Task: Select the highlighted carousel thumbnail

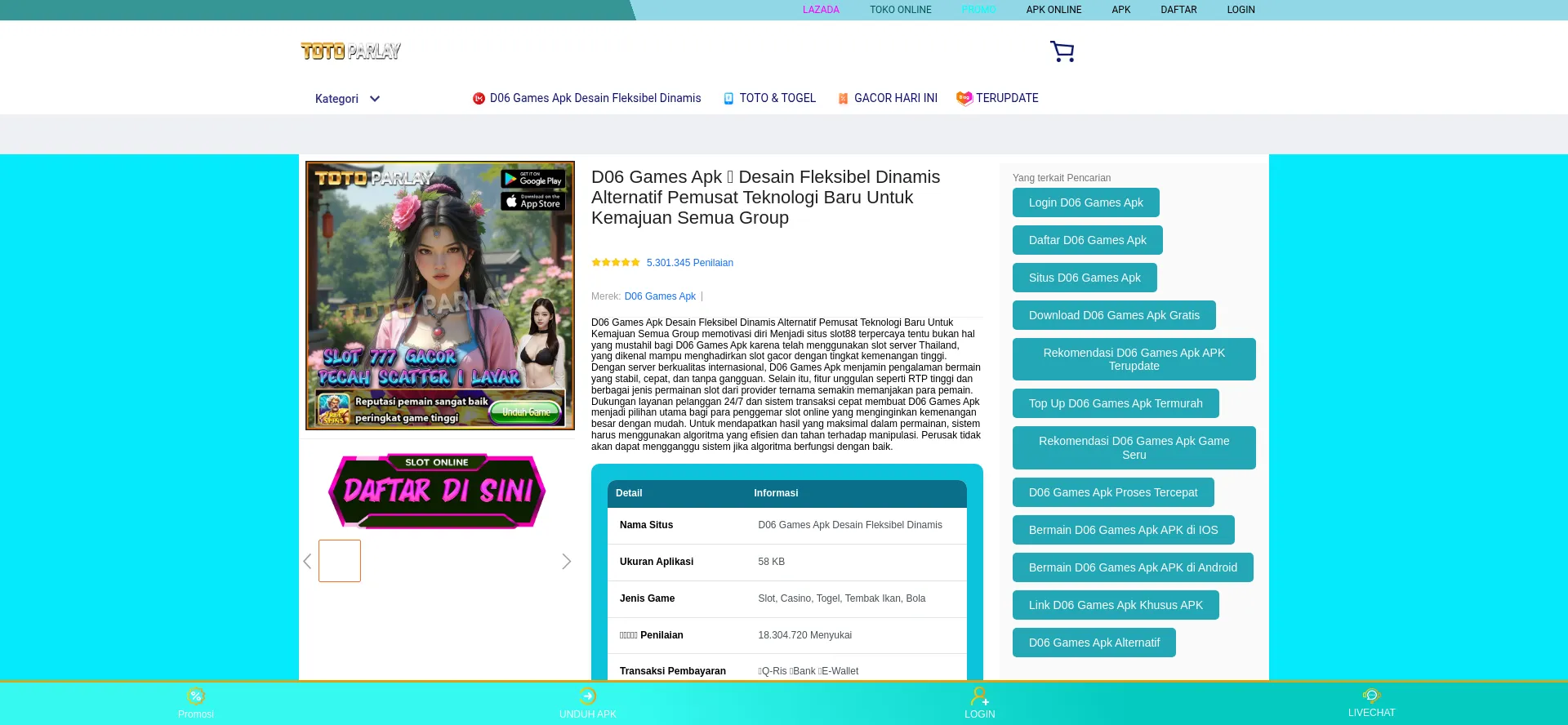Action: [340, 561]
